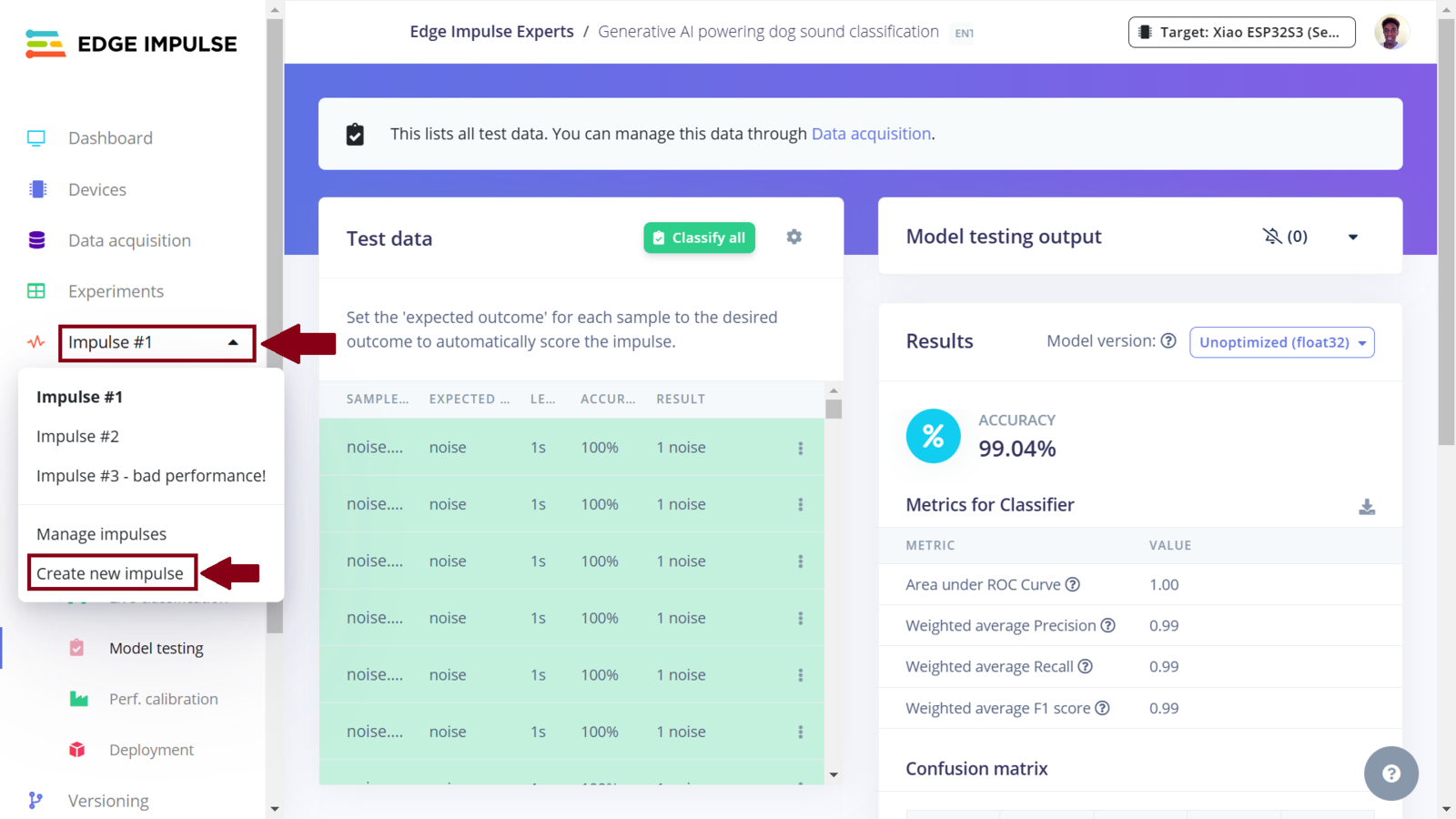Screen dimensions: 1456x819
Task: Go to Perf. calibration page
Action: [x=164, y=699]
